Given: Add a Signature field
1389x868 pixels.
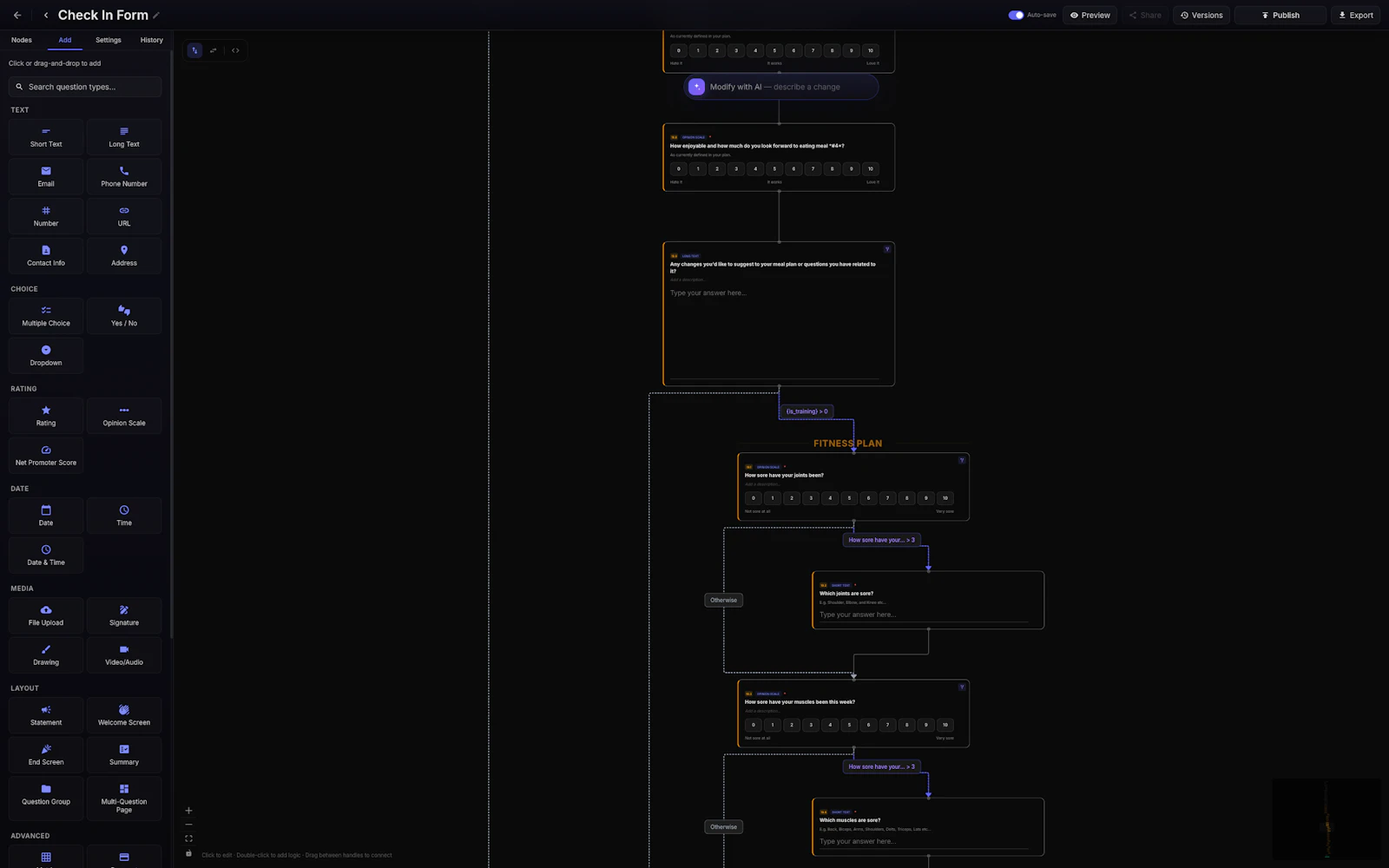Looking at the screenshot, I should pos(124,615).
